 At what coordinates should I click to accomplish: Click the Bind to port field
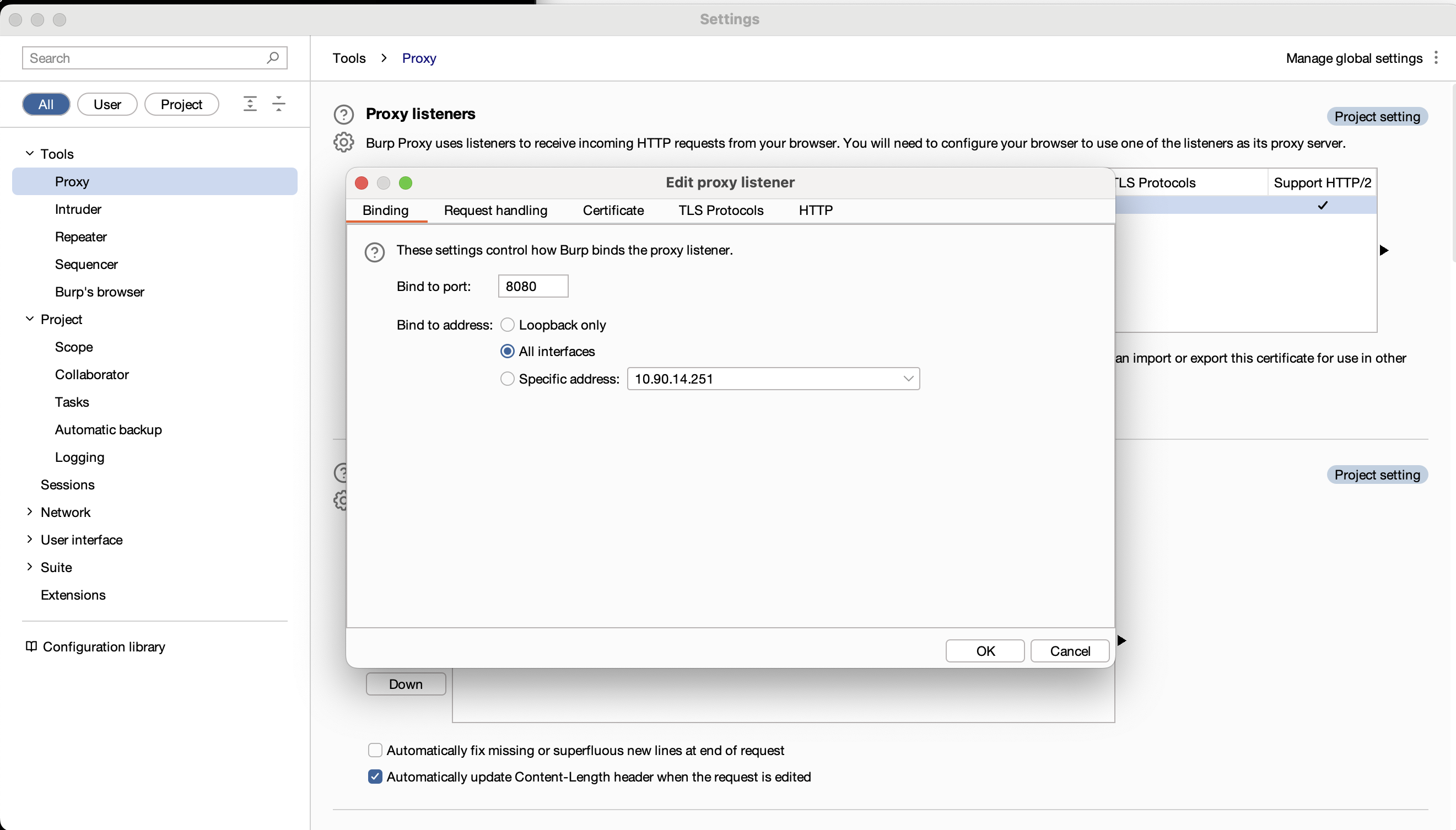click(533, 286)
